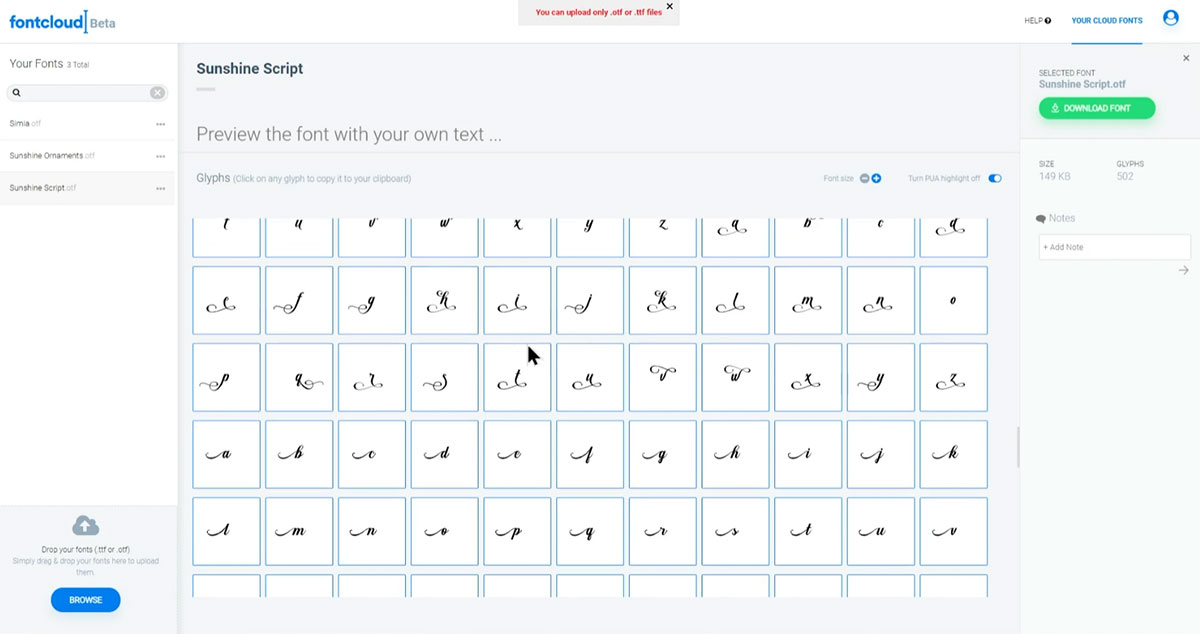This screenshot has width=1200, height=634.
Task: Switch to YOUR CLOUD FONTS tab
Action: point(1107,20)
